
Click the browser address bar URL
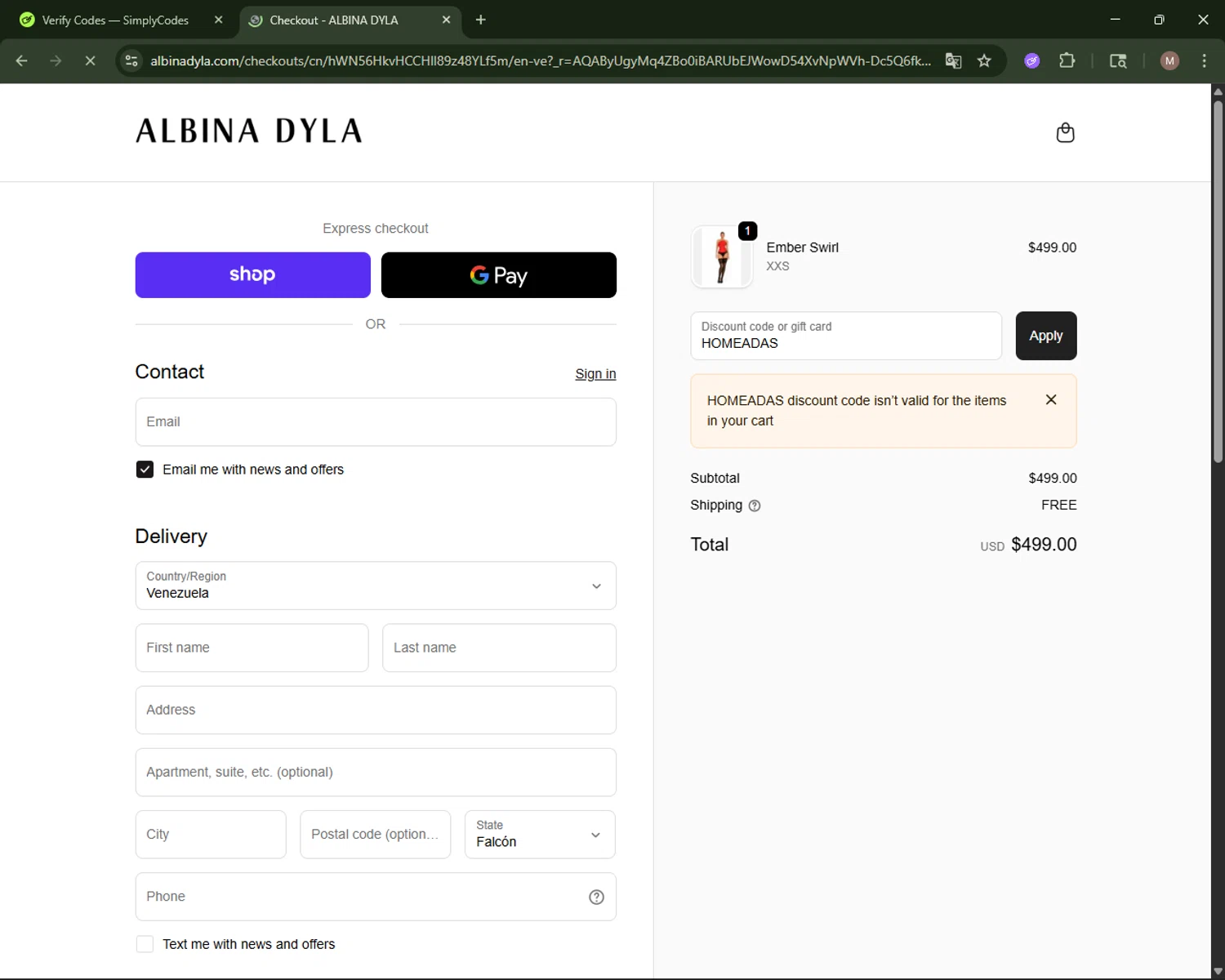pyautogui.click(x=540, y=60)
